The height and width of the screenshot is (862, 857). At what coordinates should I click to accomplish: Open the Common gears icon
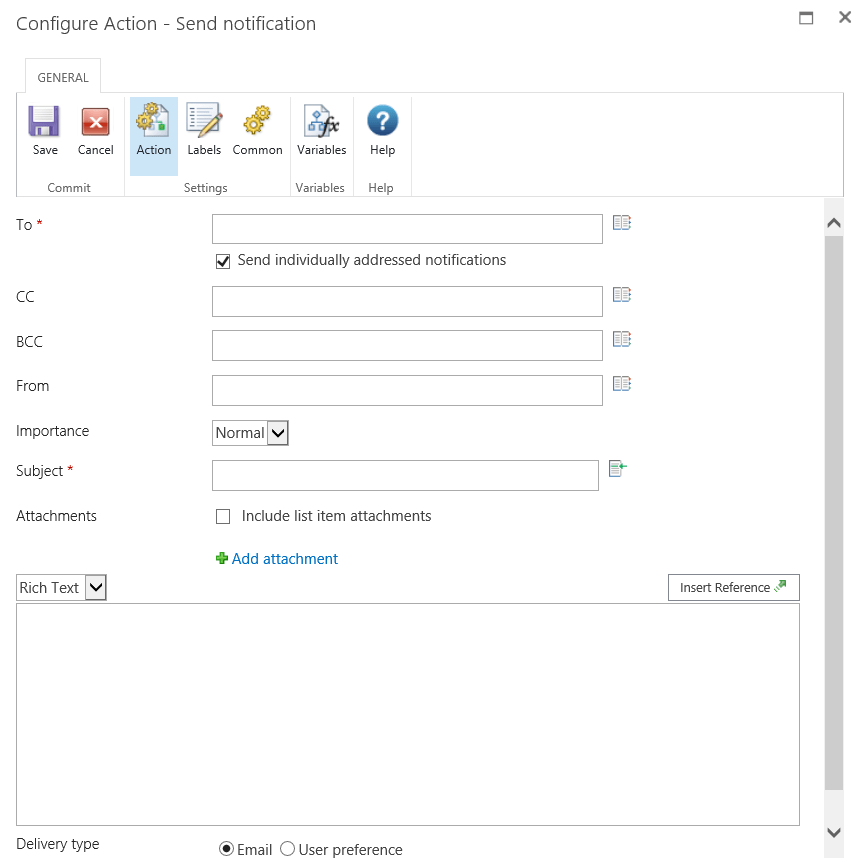click(x=257, y=120)
